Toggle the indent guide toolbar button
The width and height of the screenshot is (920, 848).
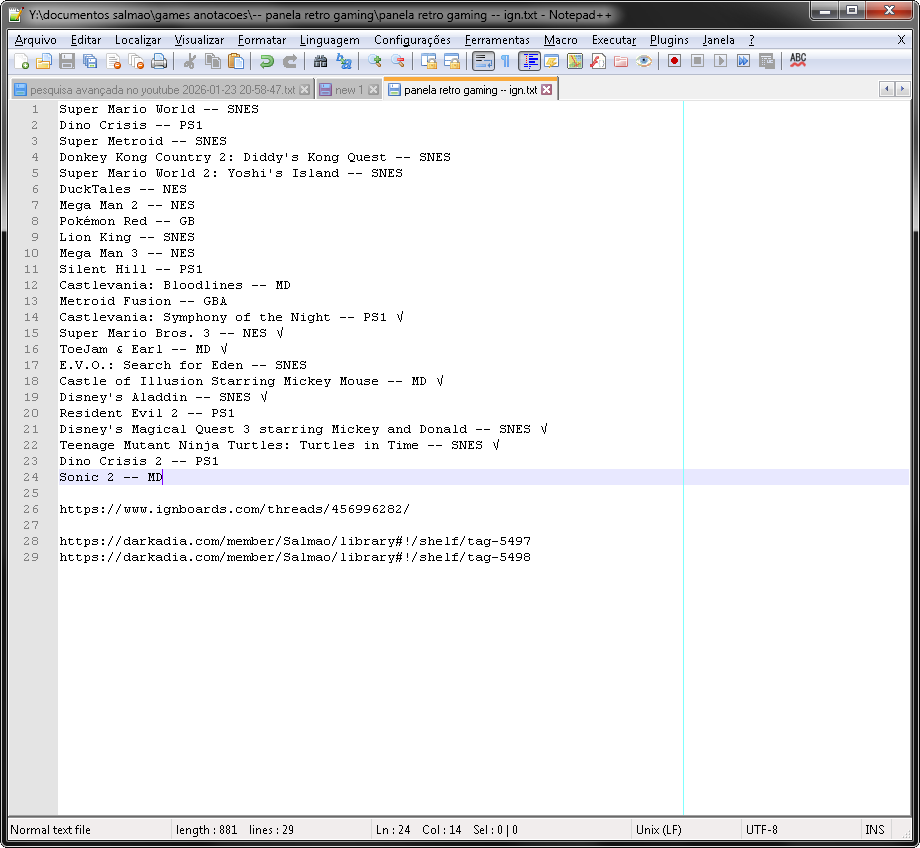coord(529,61)
